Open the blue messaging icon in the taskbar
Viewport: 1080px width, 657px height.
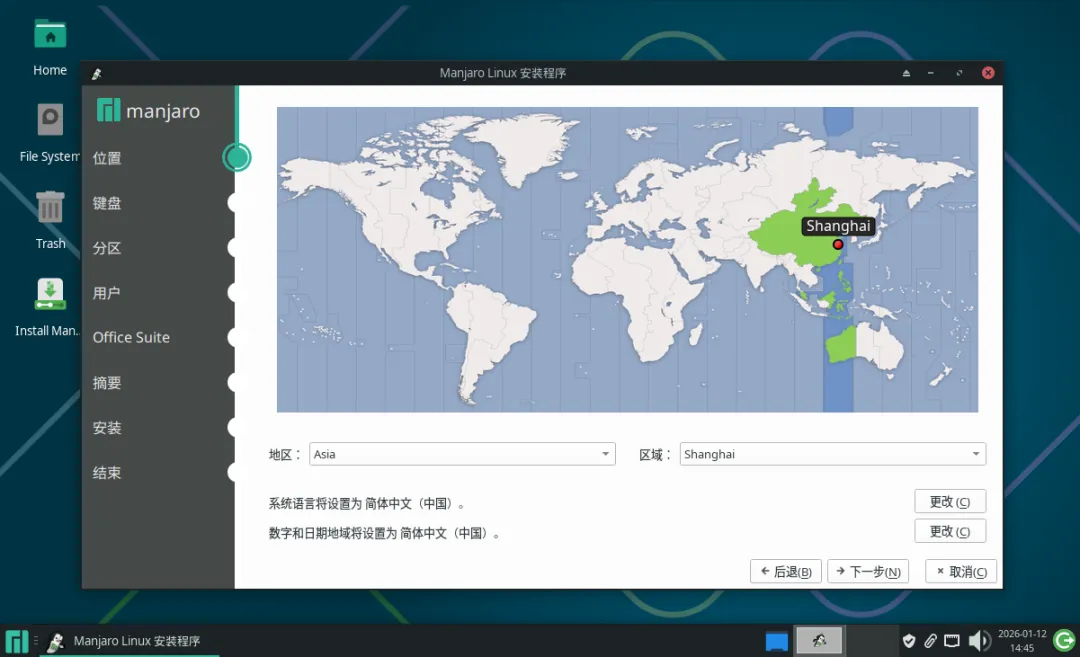[777, 640]
